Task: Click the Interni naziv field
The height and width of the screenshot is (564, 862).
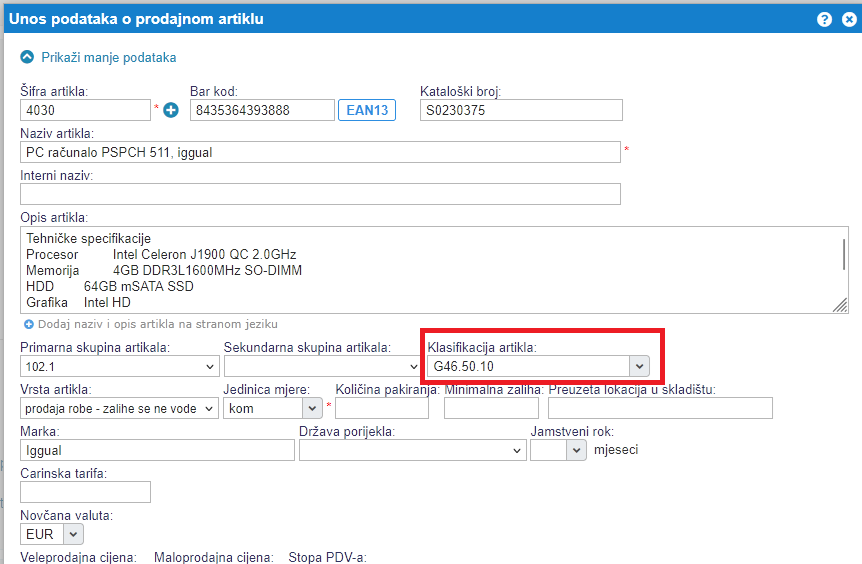Action: (x=319, y=194)
